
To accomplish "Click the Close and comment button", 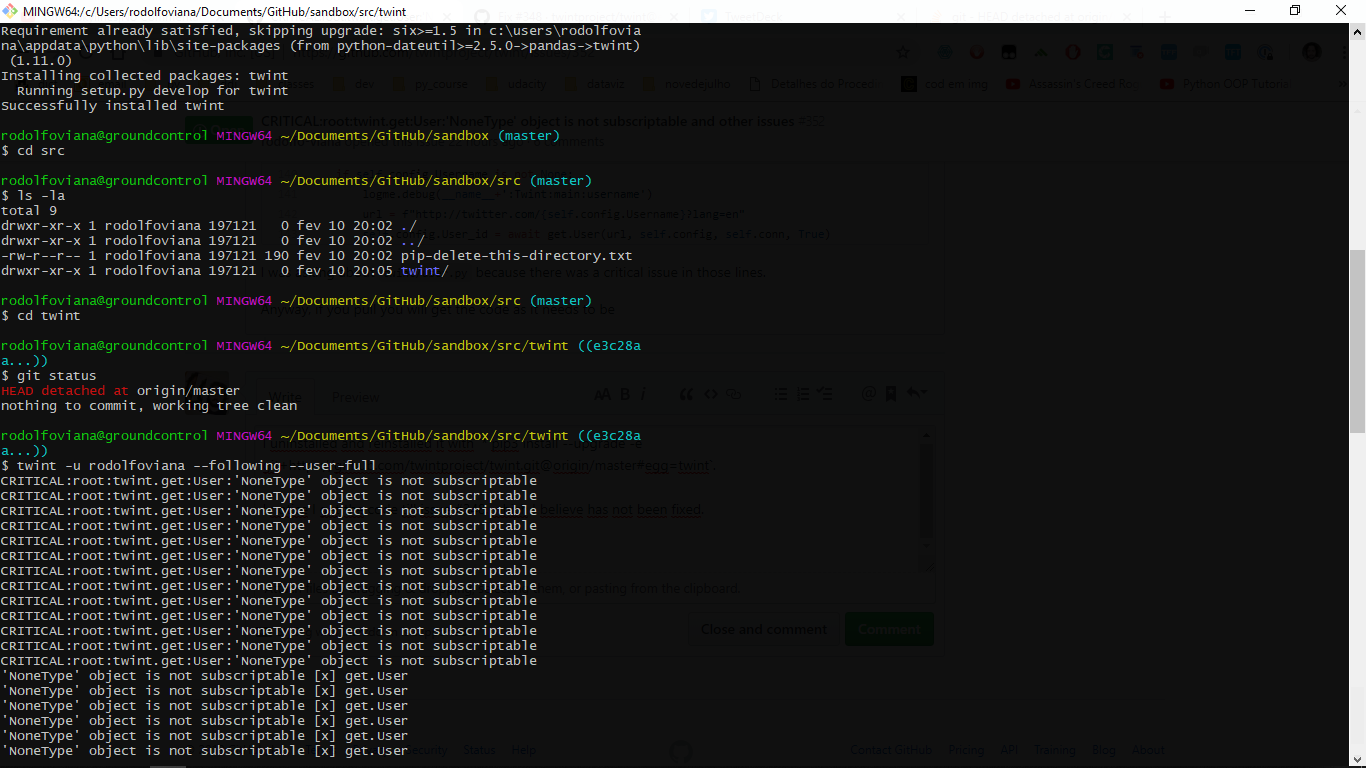I will [x=763, y=629].
